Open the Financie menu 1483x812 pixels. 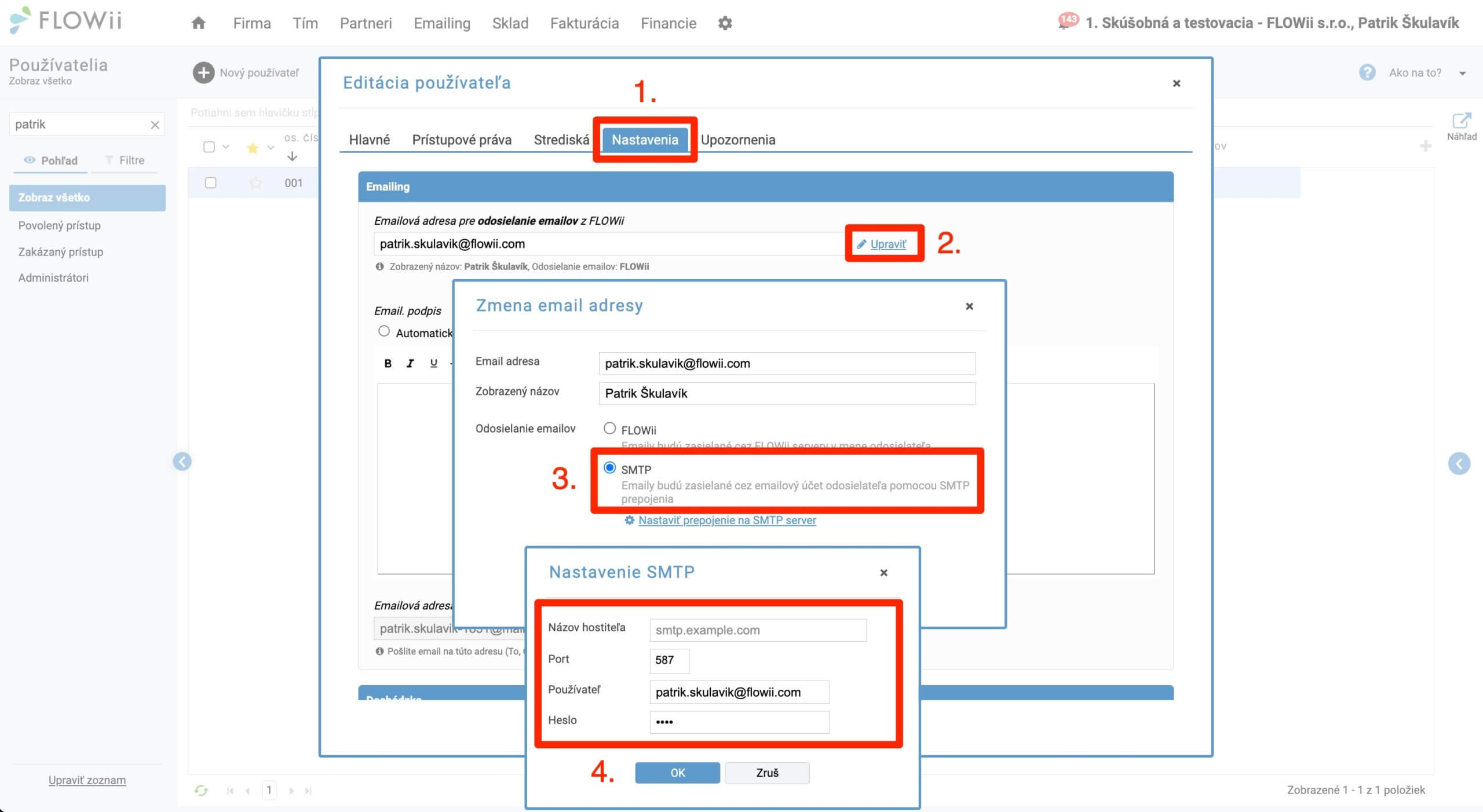point(669,23)
